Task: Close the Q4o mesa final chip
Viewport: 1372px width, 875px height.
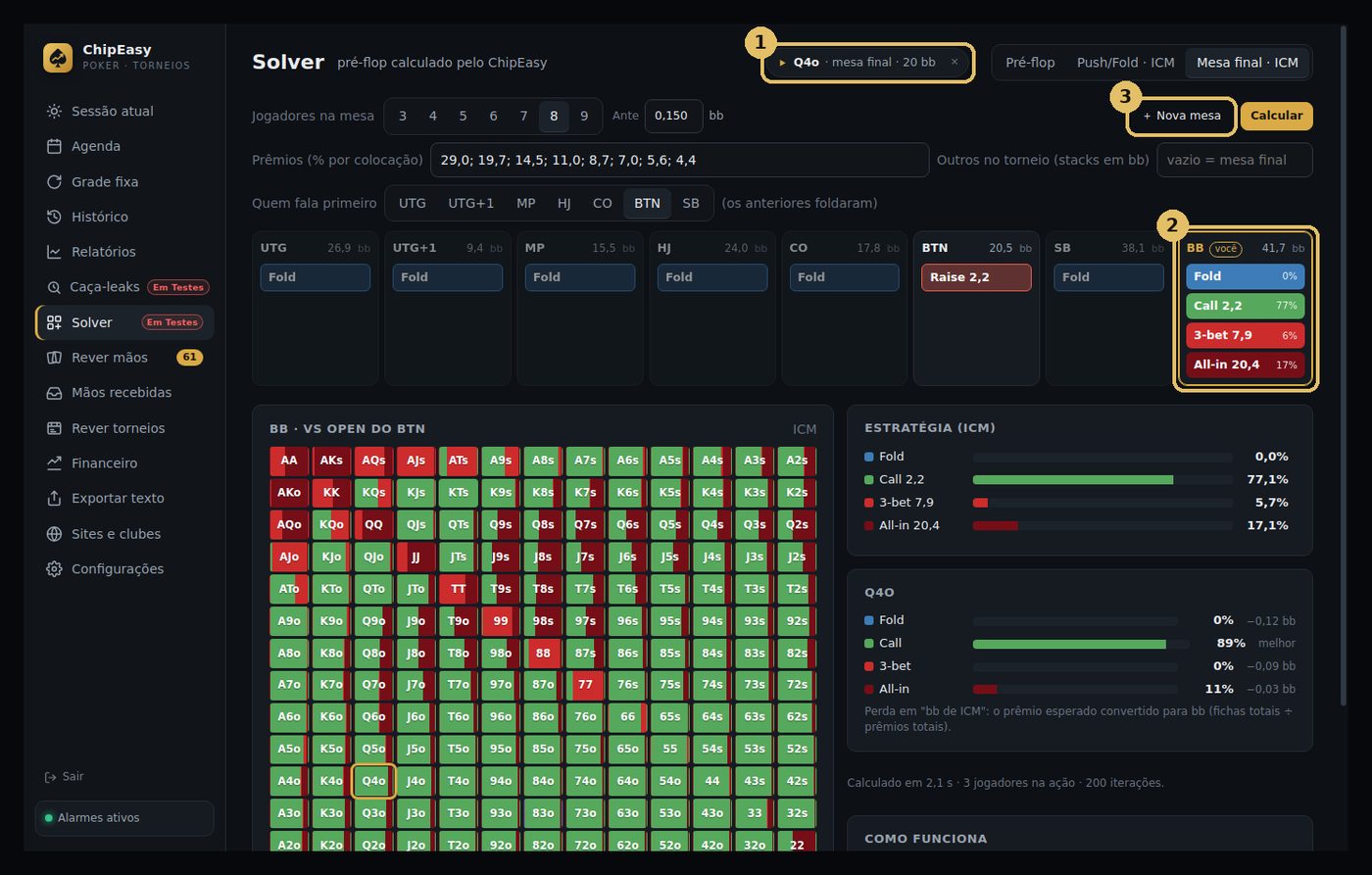Action: [x=955, y=62]
